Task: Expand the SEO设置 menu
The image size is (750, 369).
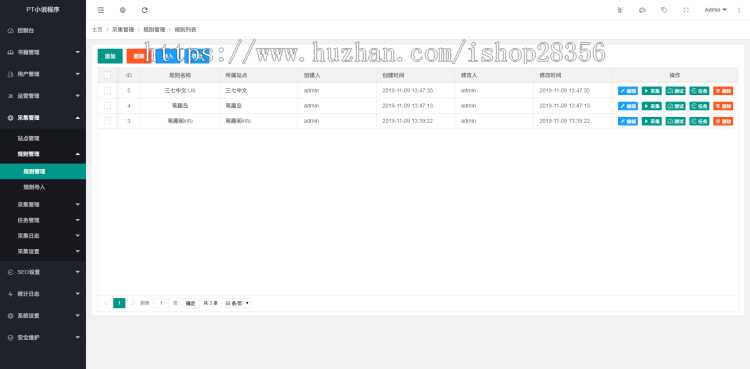Action: point(43,272)
